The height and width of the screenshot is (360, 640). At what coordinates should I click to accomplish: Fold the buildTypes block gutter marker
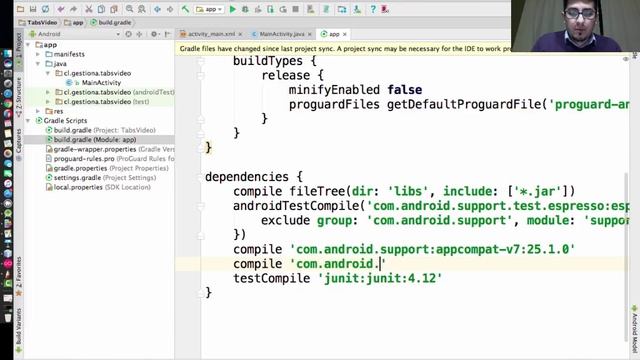click(x=200, y=62)
